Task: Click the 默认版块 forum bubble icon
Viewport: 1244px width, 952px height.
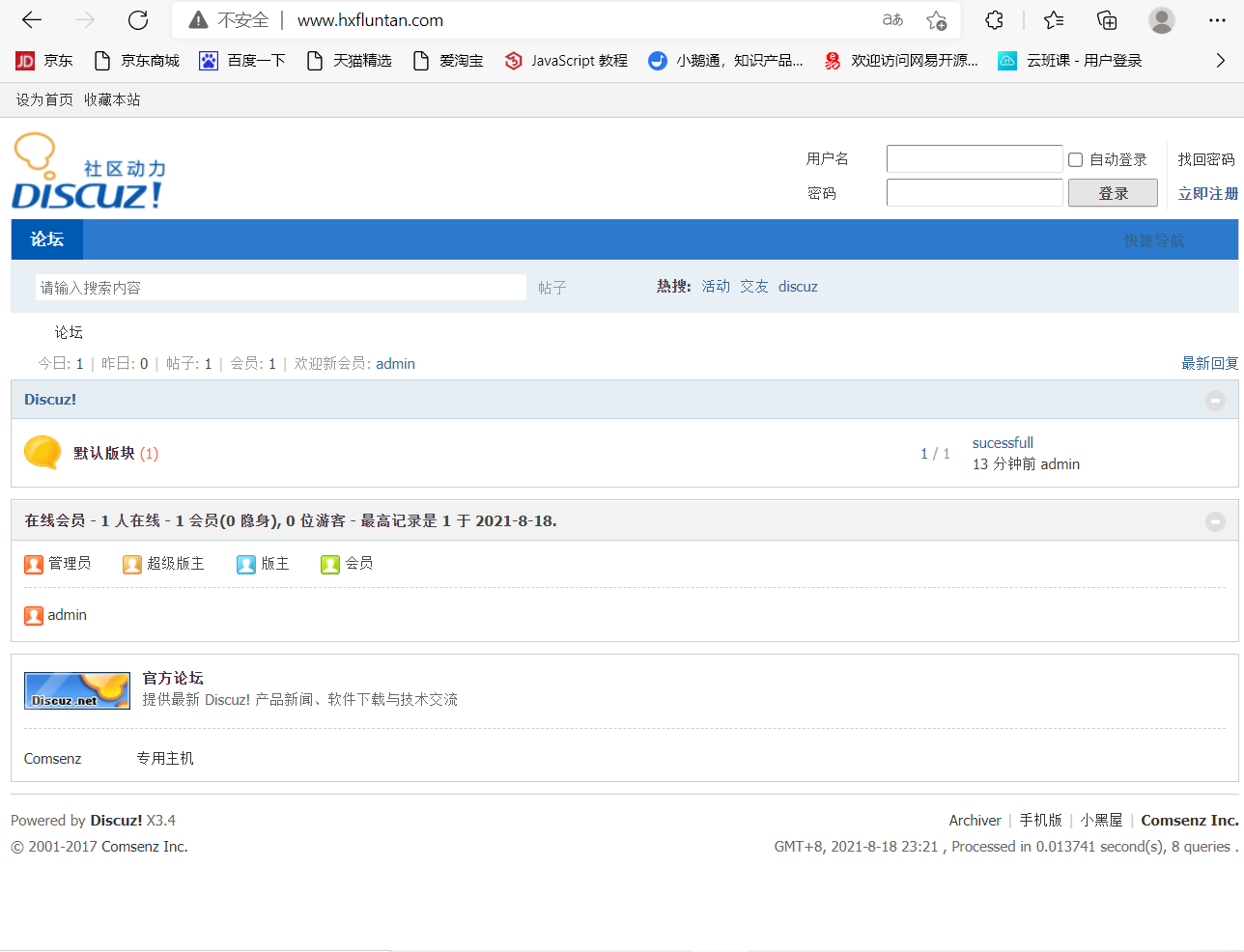Action: (x=42, y=452)
